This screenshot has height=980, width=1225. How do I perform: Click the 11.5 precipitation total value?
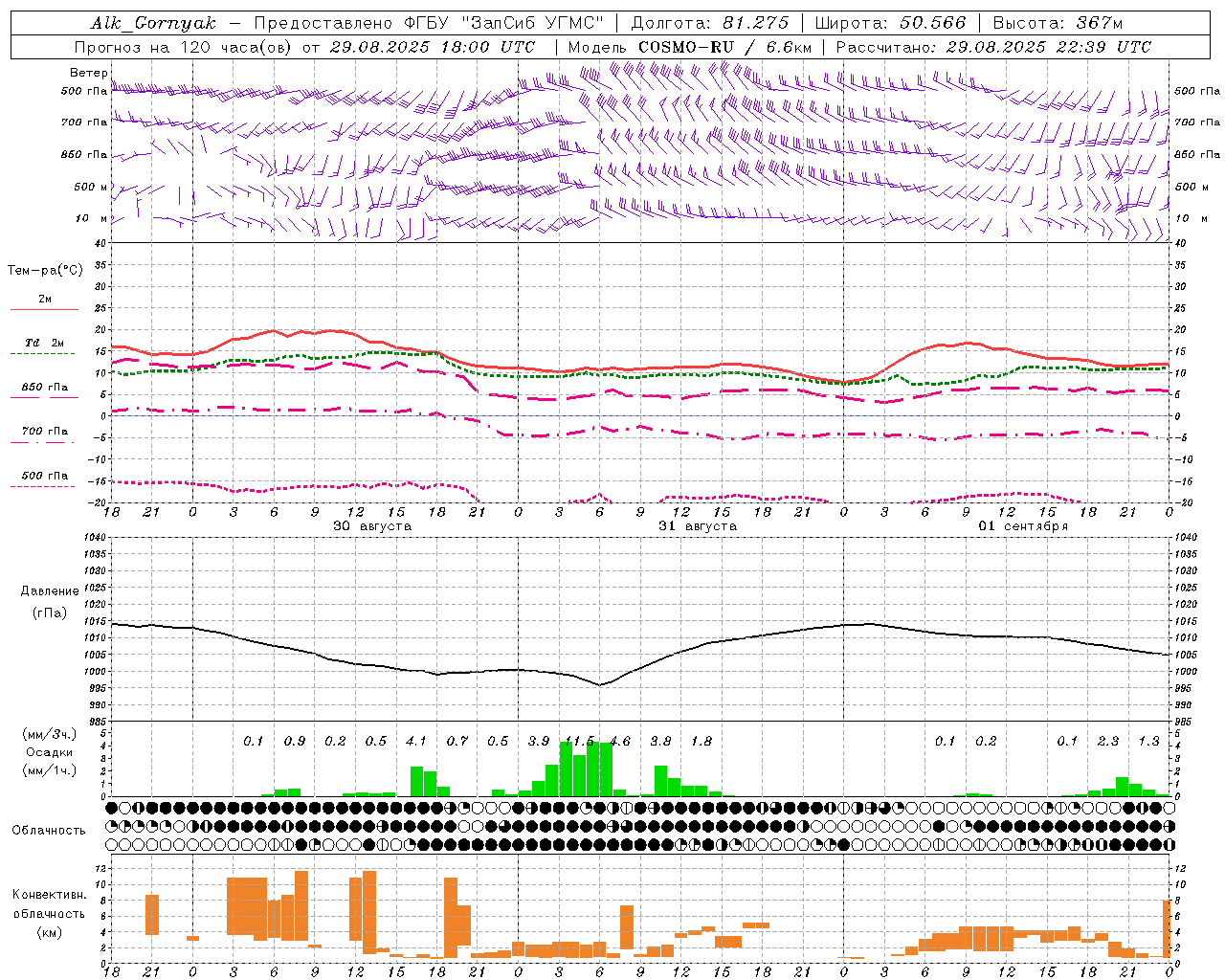[579, 742]
